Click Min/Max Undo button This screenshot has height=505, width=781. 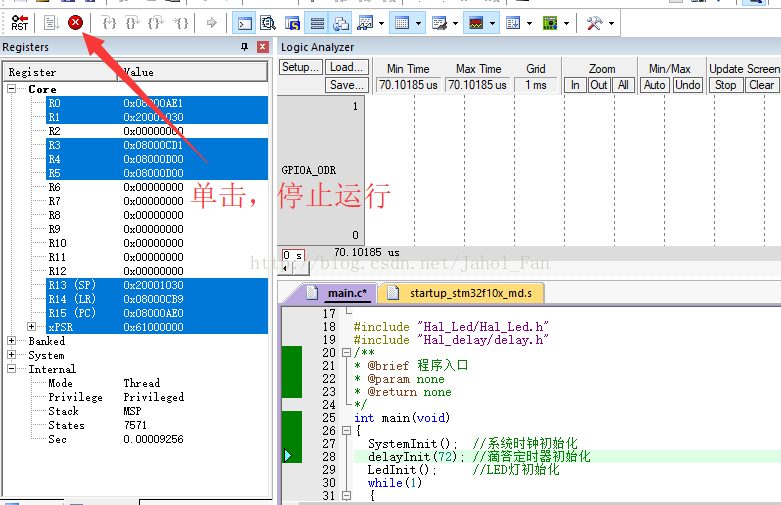(x=687, y=85)
